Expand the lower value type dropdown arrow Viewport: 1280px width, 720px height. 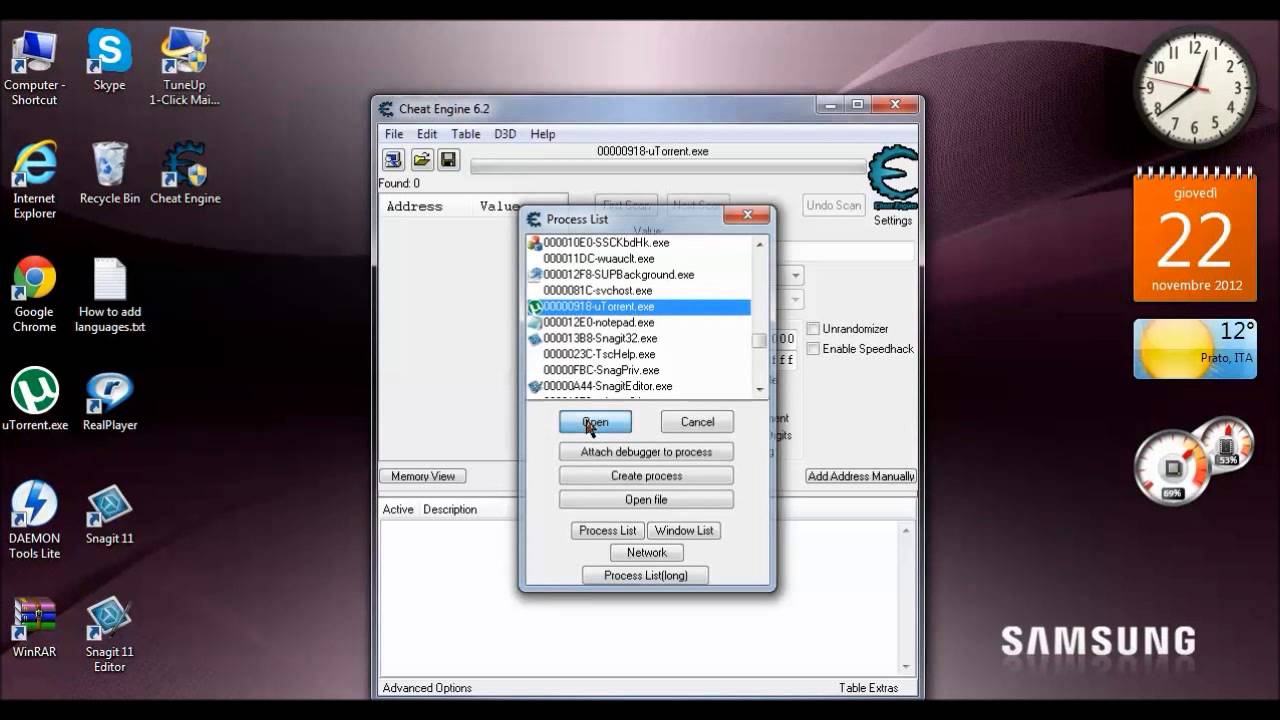pyautogui.click(x=796, y=300)
